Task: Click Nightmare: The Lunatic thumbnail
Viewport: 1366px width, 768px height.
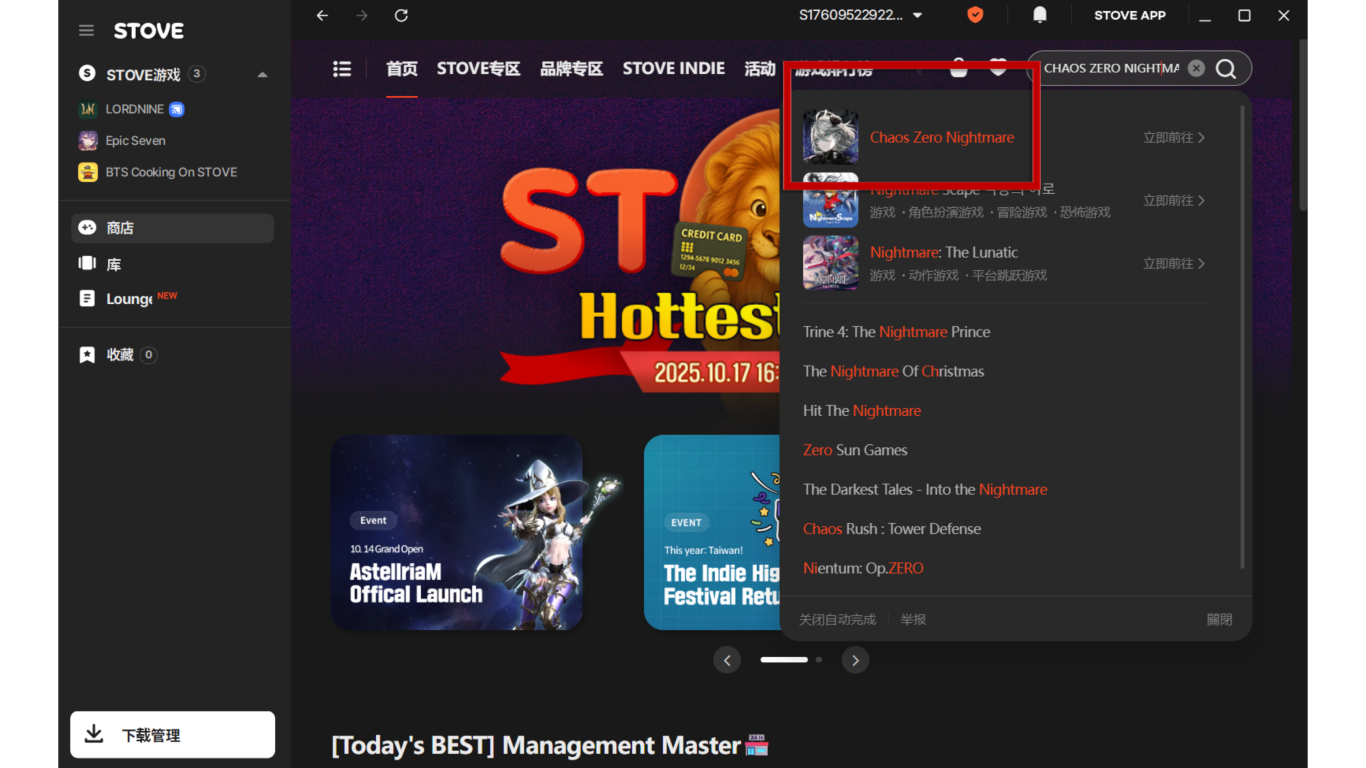Action: point(831,263)
